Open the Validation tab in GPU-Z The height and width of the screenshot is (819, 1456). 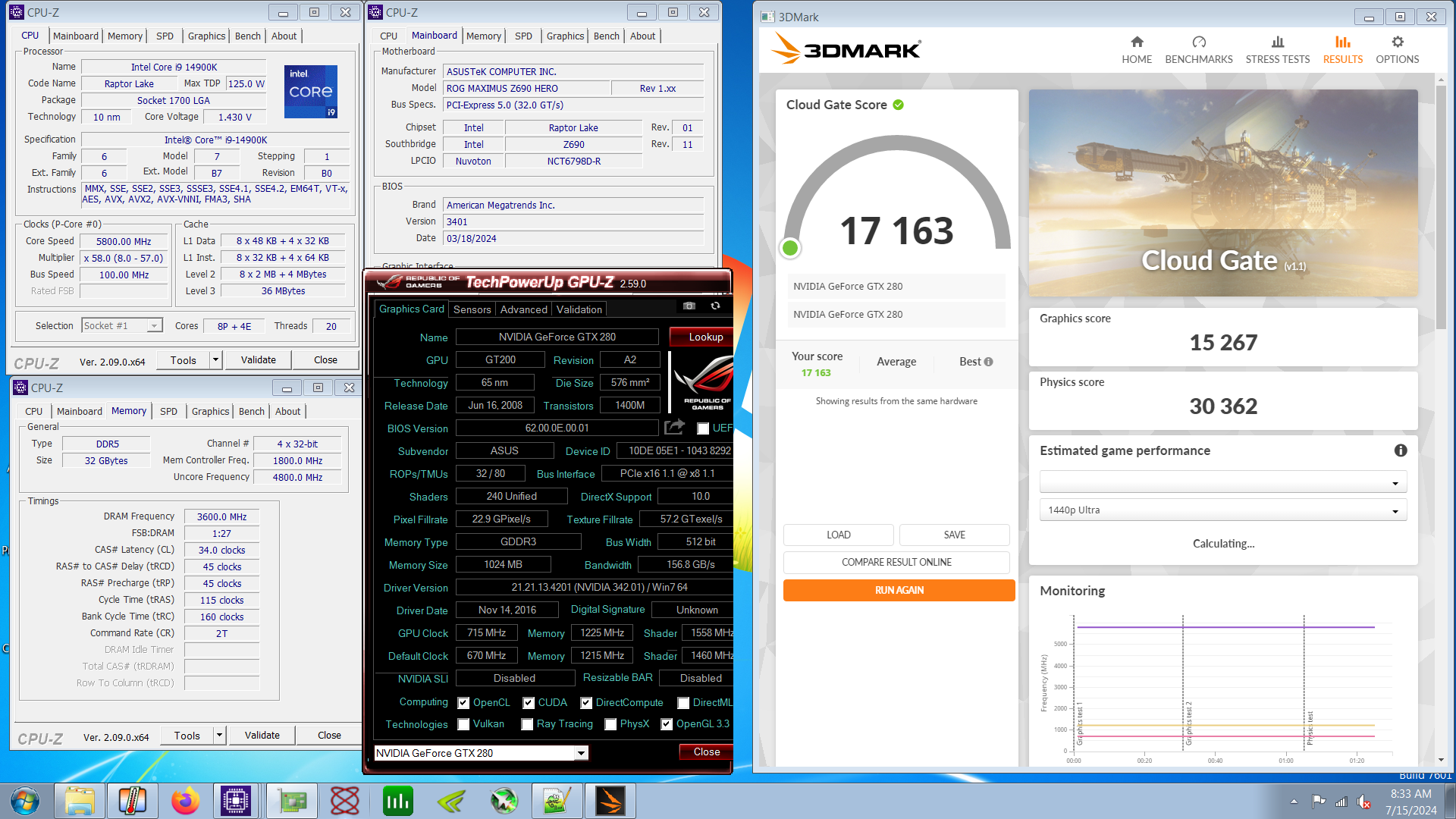click(x=579, y=309)
